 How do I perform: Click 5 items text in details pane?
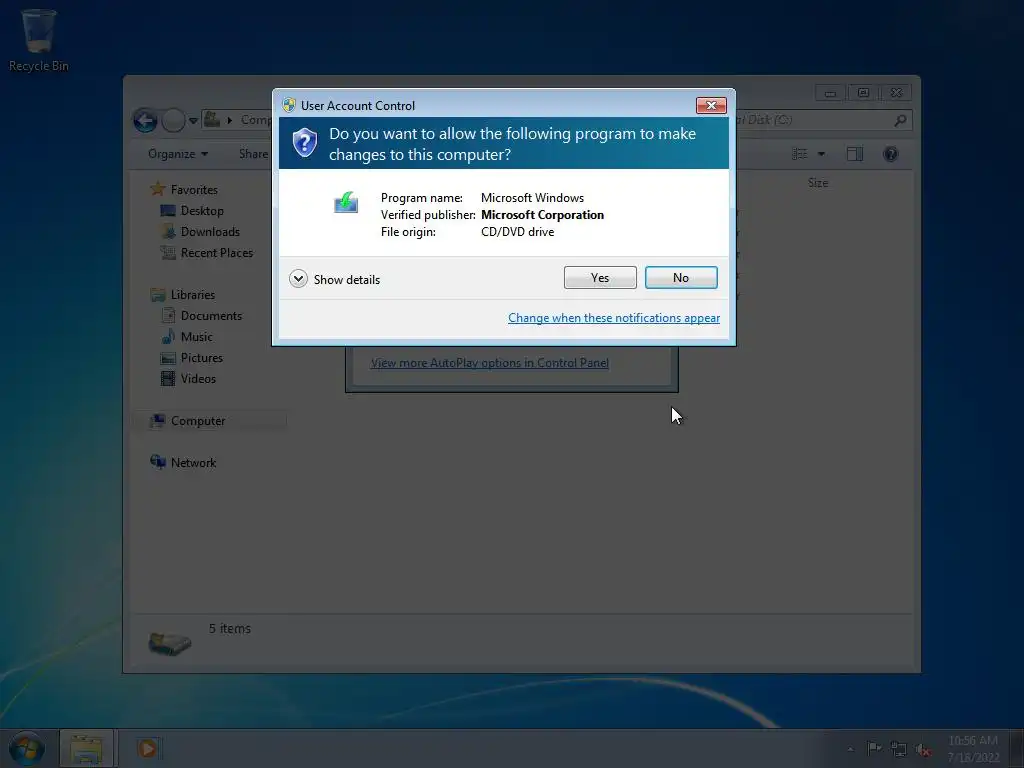click(x=230, y=628)
